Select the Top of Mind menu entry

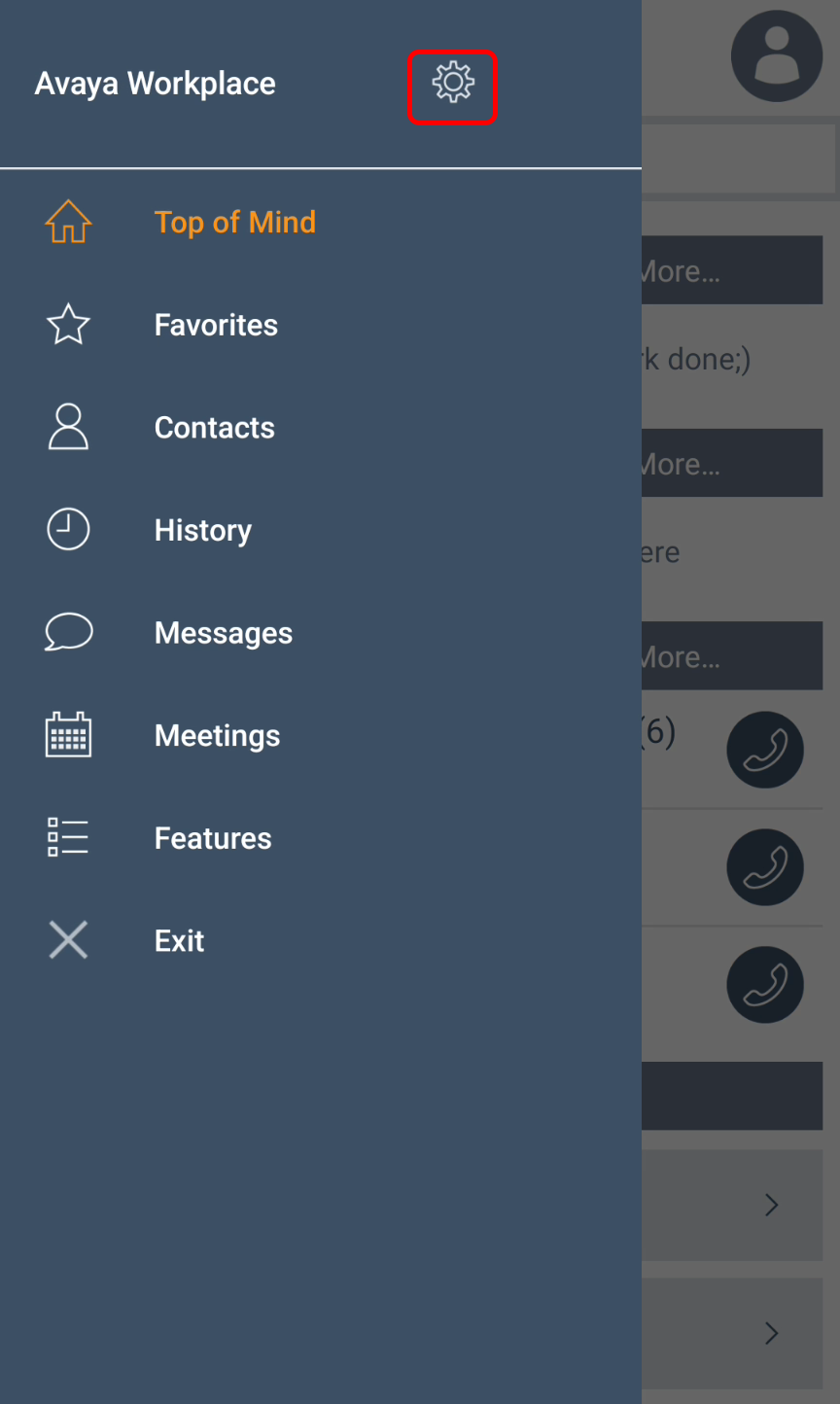(235, 222)
